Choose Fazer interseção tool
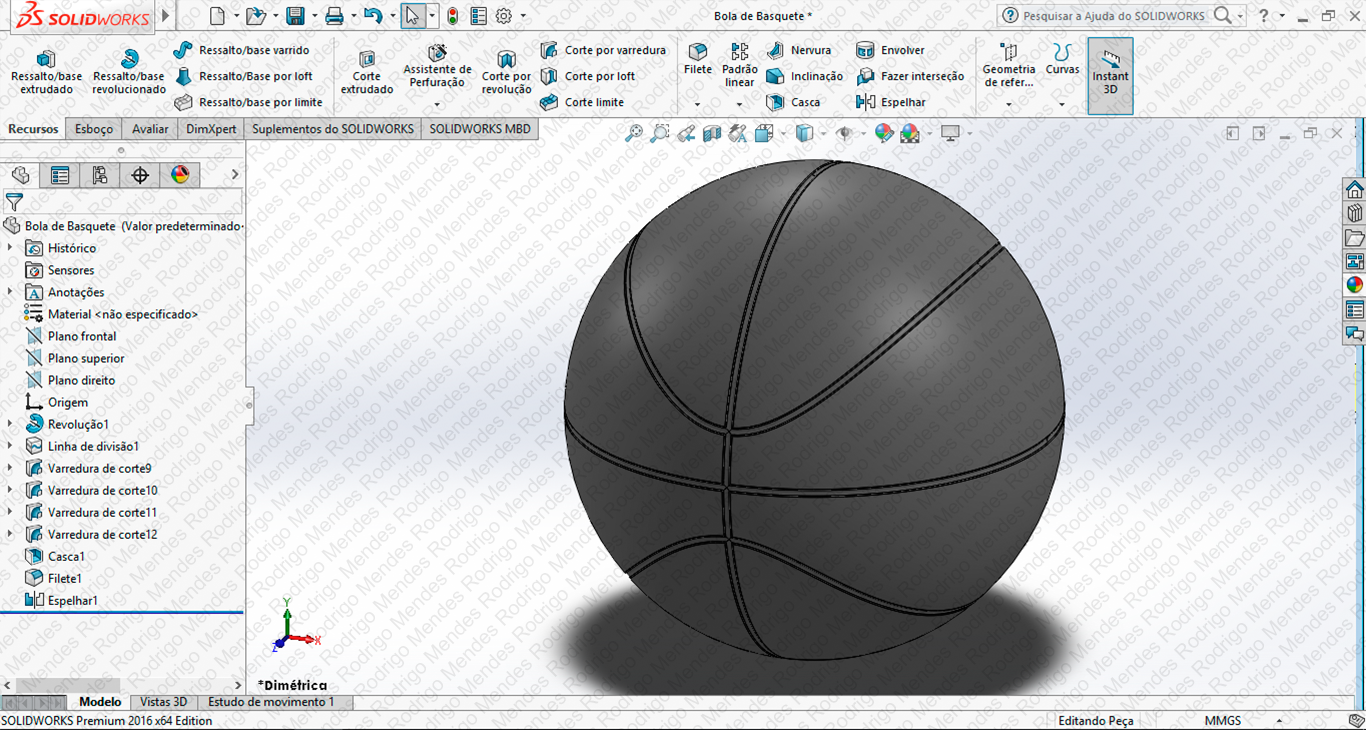 point(910,76)
